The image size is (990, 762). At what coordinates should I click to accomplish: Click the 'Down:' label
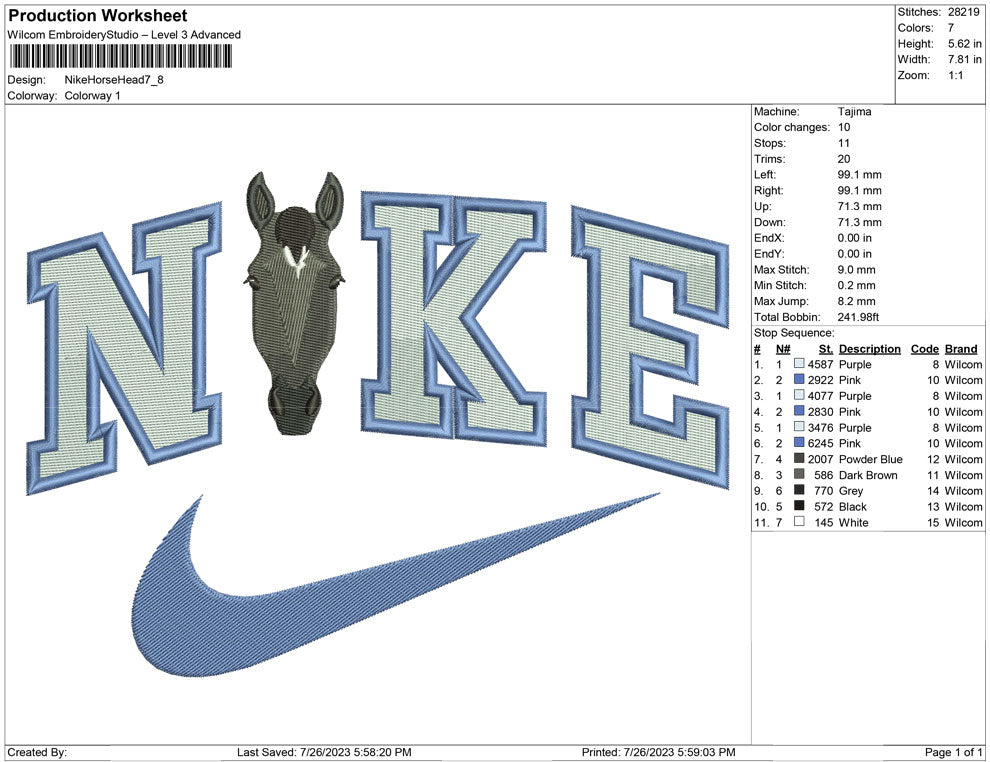click(770, 222)
